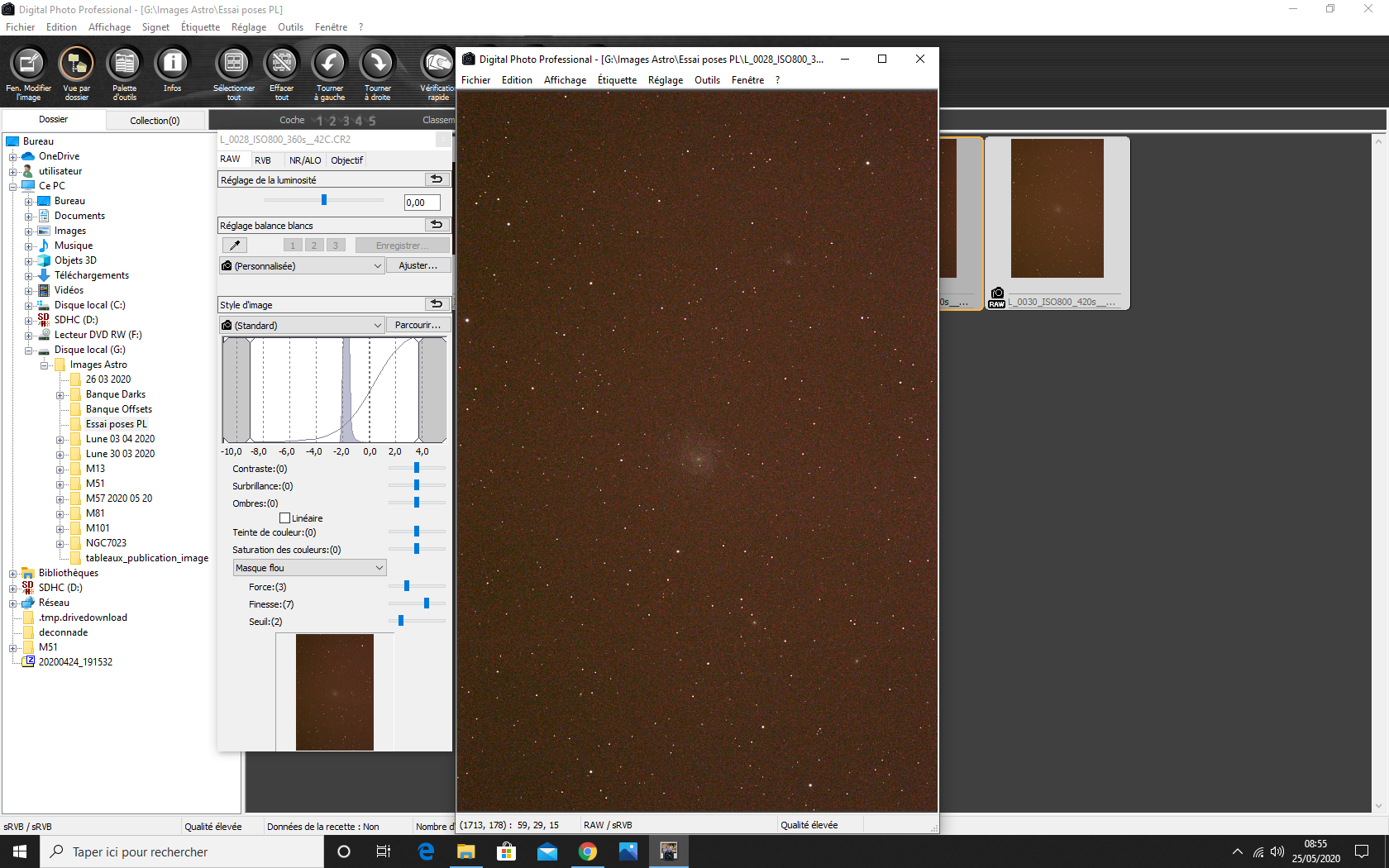1389x868 pixels.
Task: Expand the OneDrive tree node
Action: pyautogui.click(x=13, y=157)
